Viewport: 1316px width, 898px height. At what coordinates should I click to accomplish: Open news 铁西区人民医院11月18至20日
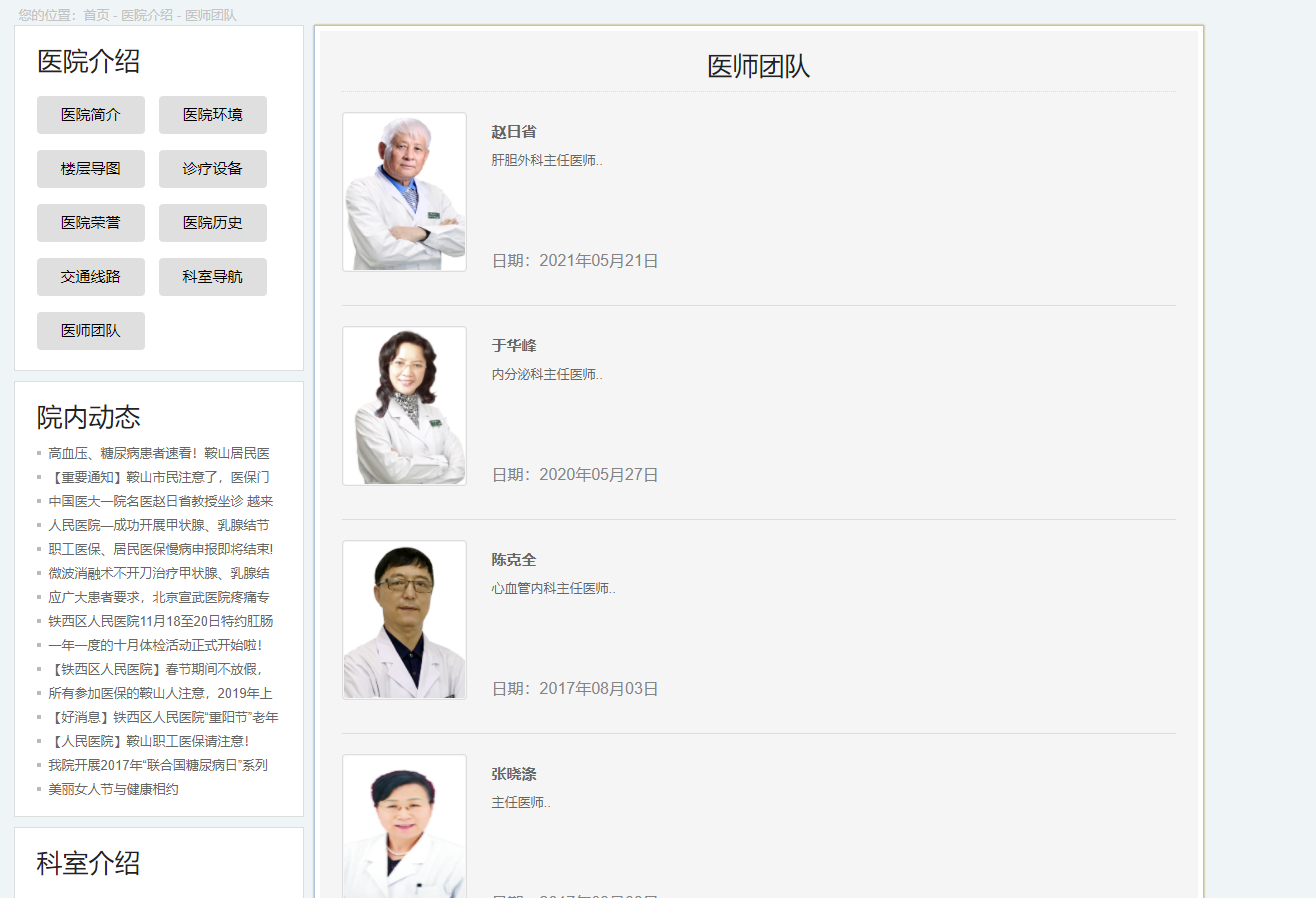(161, 621)
